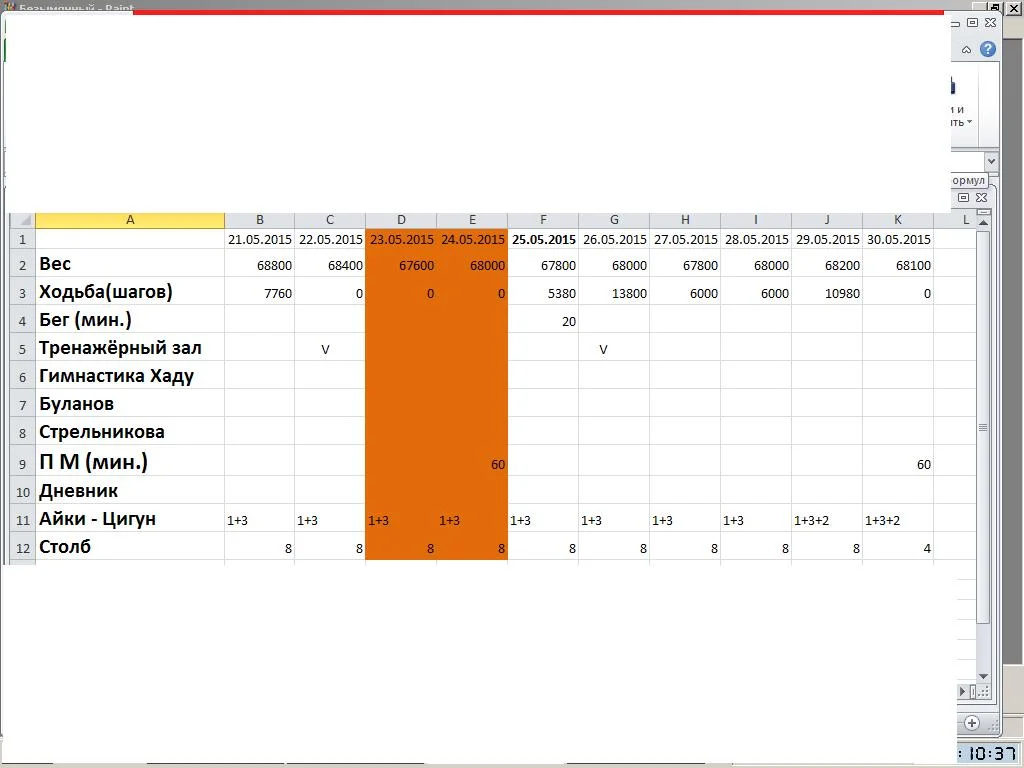
Task: Click cell 1+3+2 in column K
Action: tap(899, 520)
